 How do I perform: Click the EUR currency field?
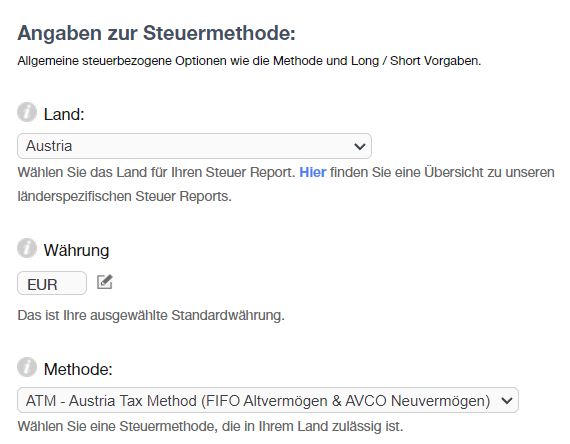tap(52, 283)
